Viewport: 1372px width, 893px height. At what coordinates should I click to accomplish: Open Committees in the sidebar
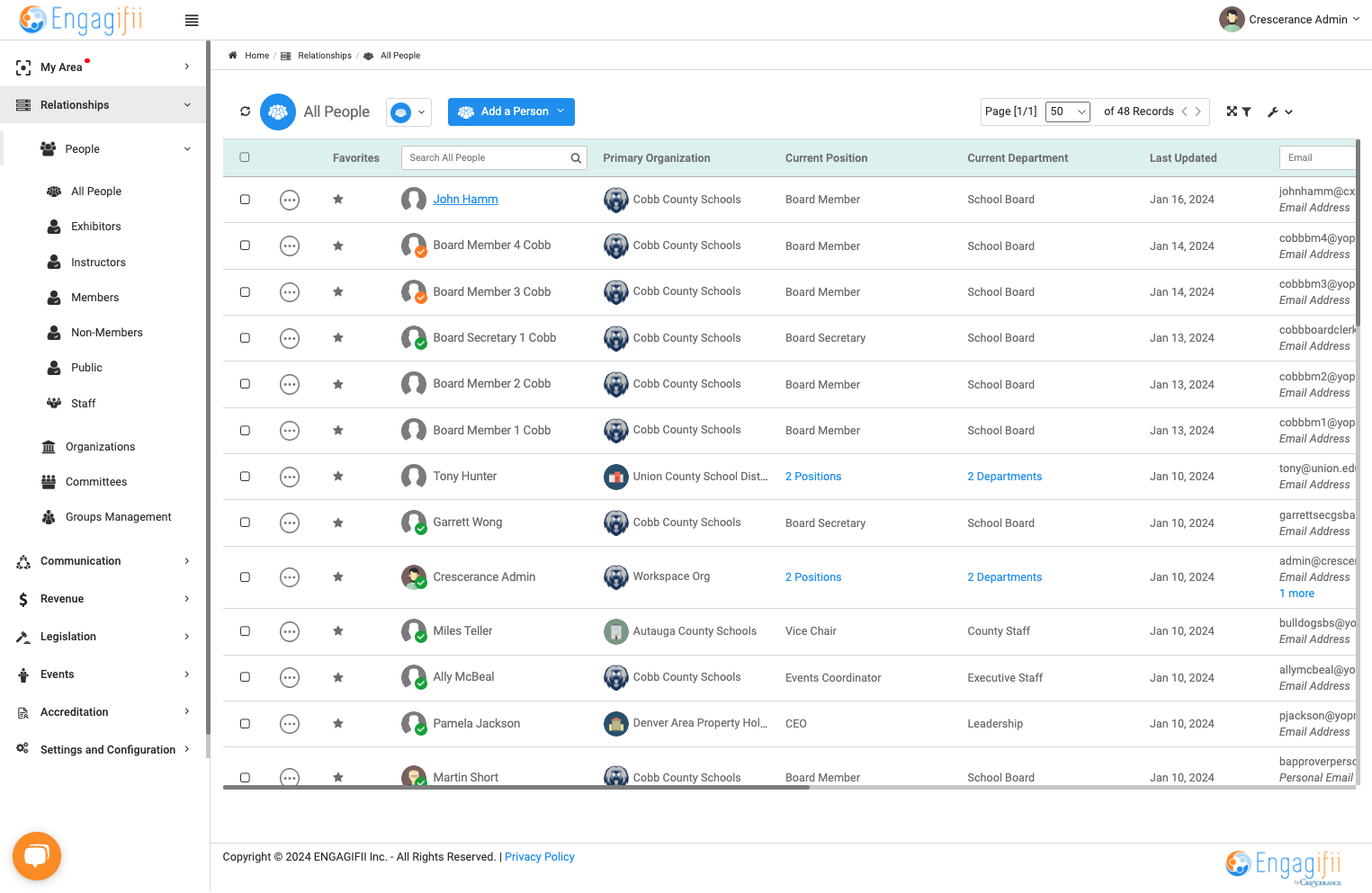click(x=96, y=482)
